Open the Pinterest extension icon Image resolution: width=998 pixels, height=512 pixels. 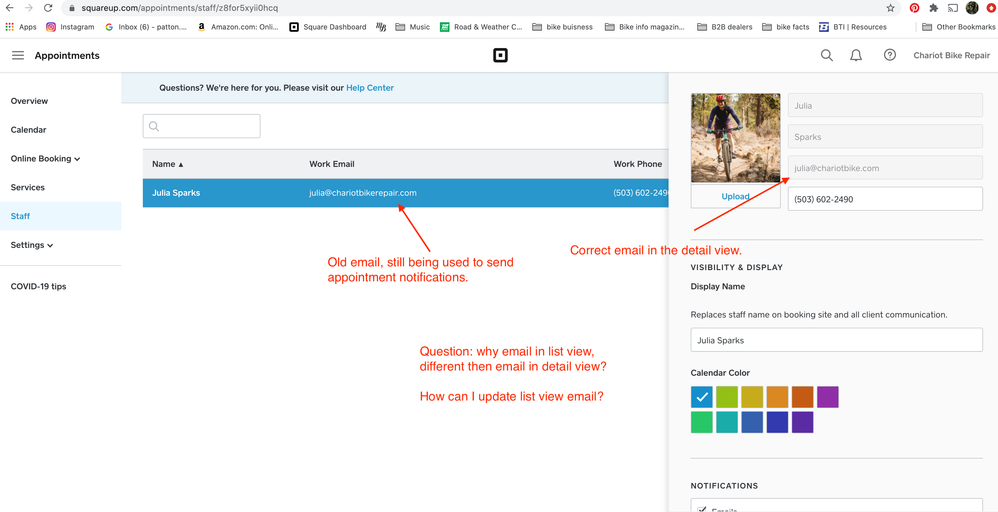pos(914,8)
